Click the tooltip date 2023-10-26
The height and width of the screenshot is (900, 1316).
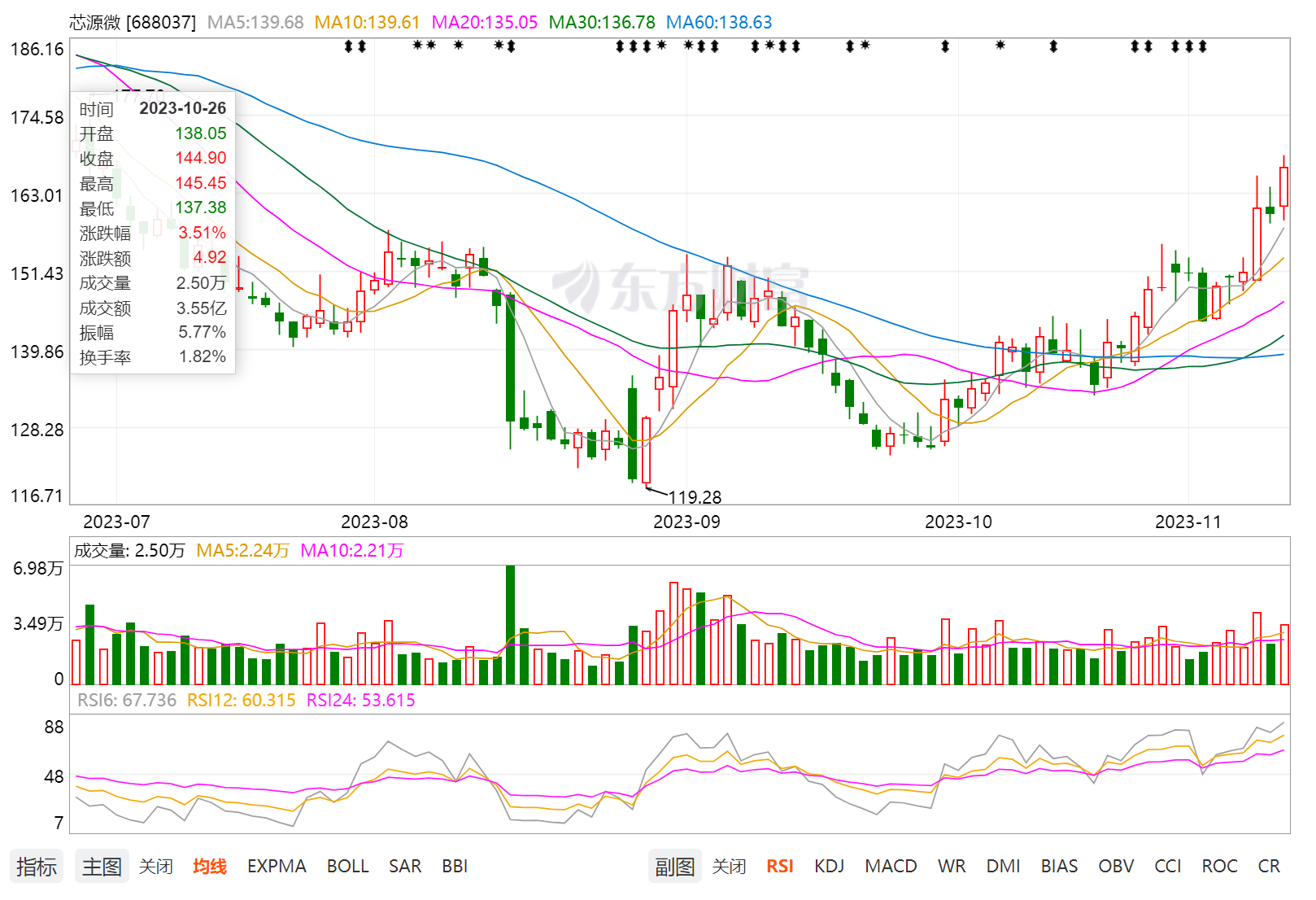point(183,108)
